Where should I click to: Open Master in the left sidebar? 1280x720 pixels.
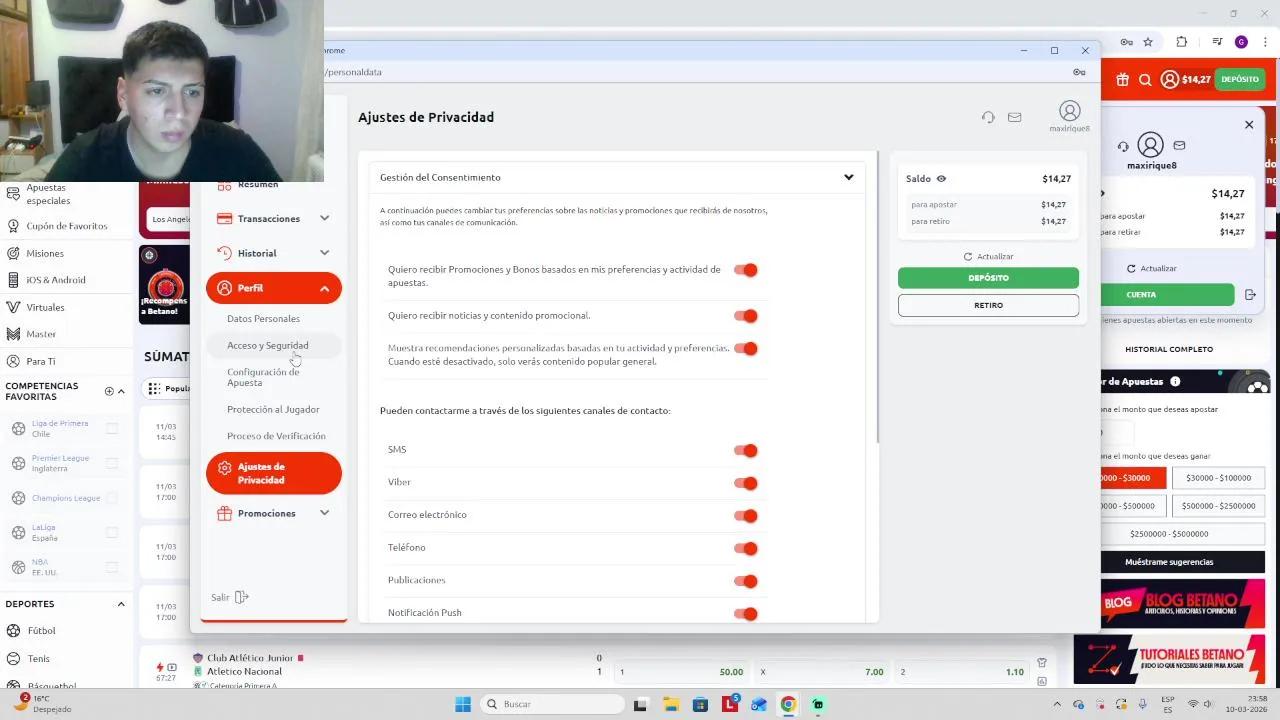tap(41, 334)
